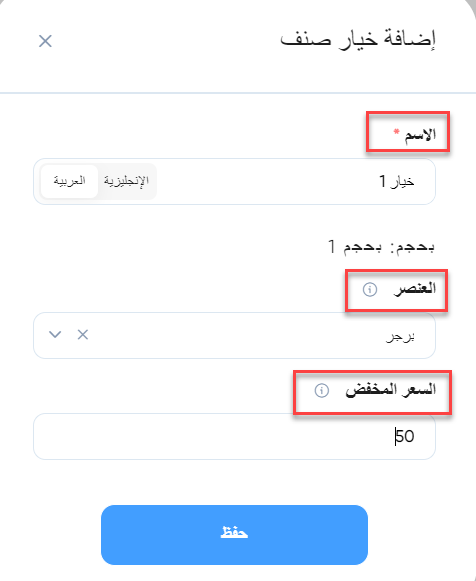Click the dialog title إضافة خيار صنف
The width and height of the screenshot is (476, 581).
tap(358, 40)
